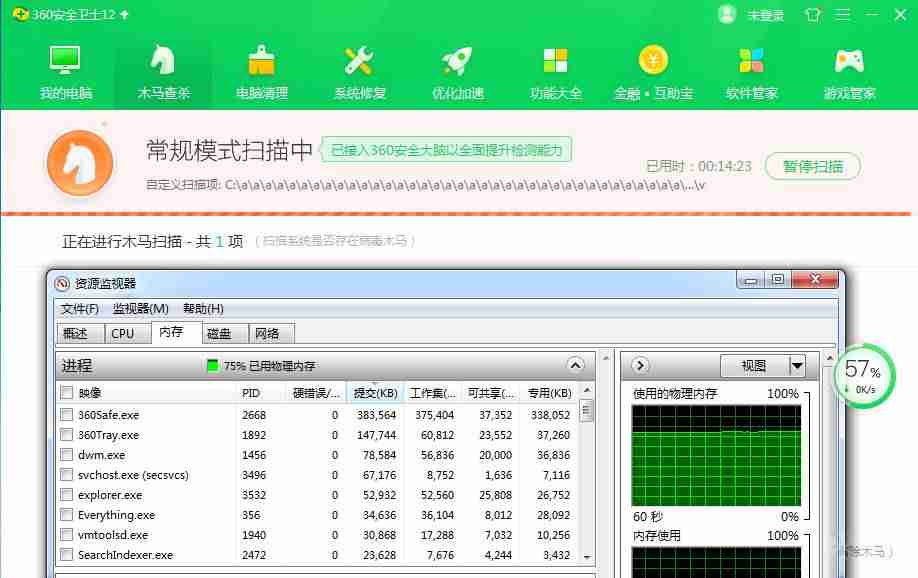Click the 暂停扫描 button

(x=813, y=166)
